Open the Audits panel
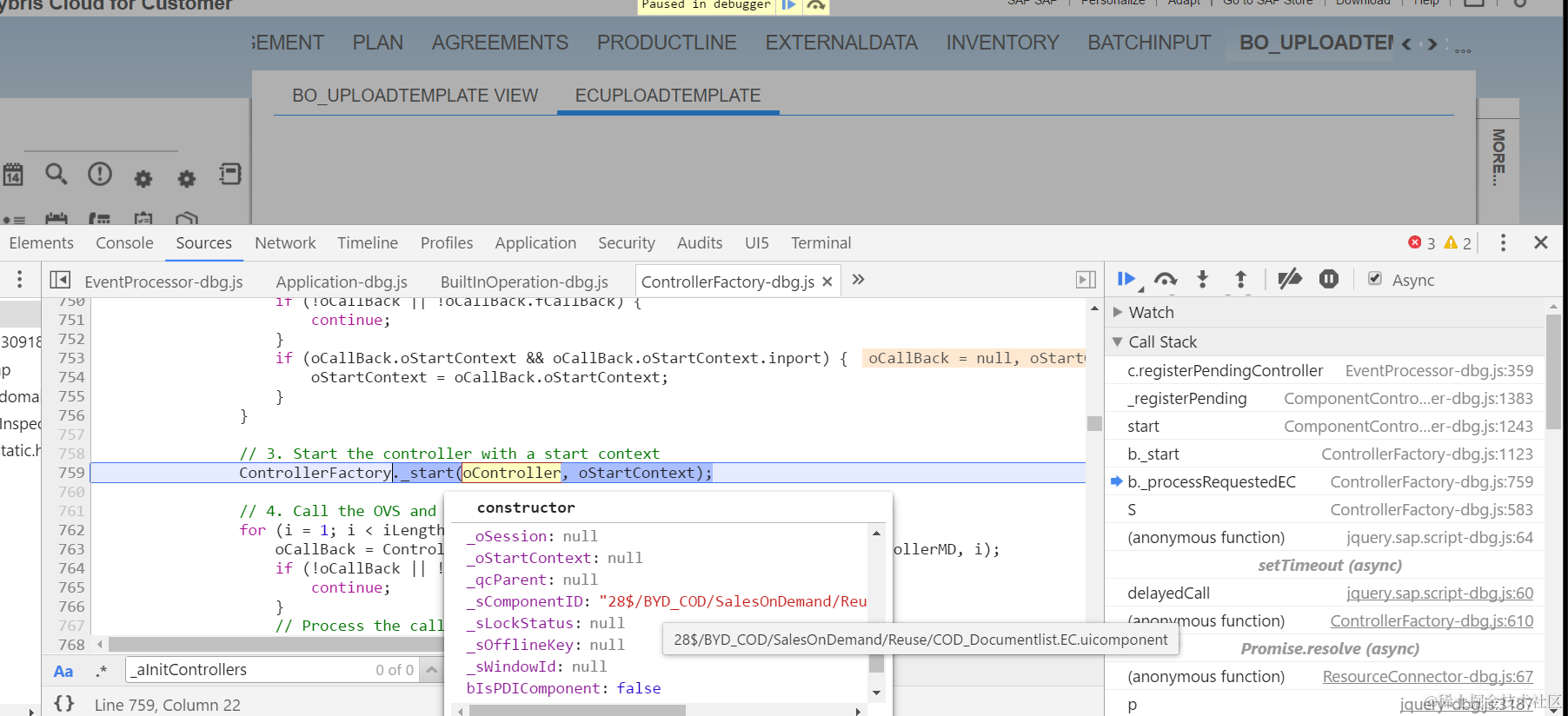The height and width of the screenshot is (716, 1568). tap(700, 243)
